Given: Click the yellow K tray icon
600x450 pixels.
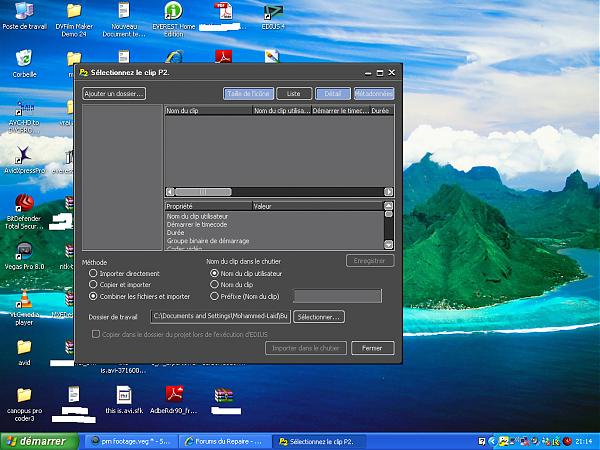Looking at the screenshot, I should click(x=556, y=441).
